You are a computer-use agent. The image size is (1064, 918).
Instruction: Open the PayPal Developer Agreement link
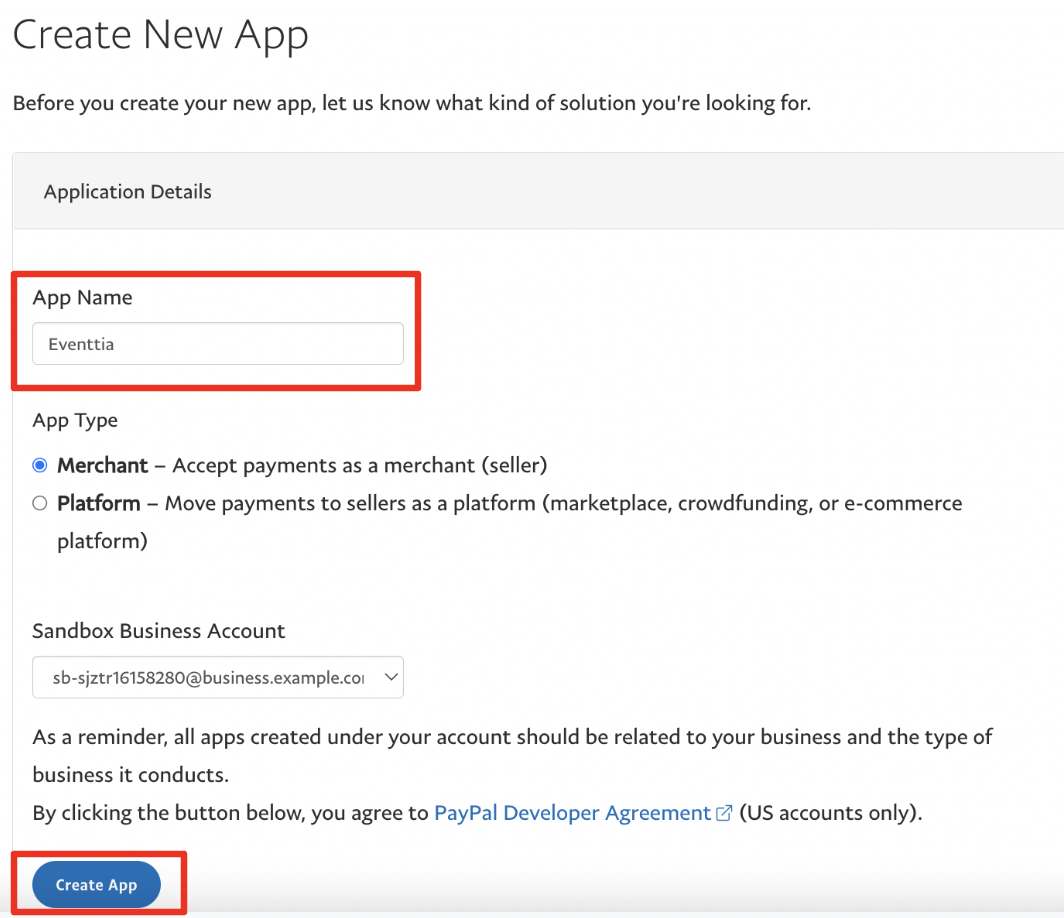point(572,813)
